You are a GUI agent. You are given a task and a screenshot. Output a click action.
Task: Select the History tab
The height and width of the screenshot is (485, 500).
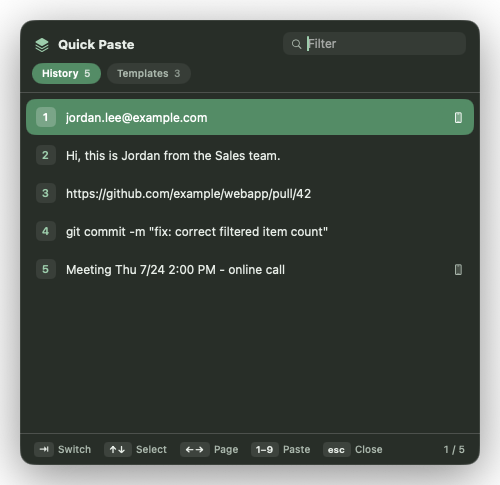coord(66,73)
